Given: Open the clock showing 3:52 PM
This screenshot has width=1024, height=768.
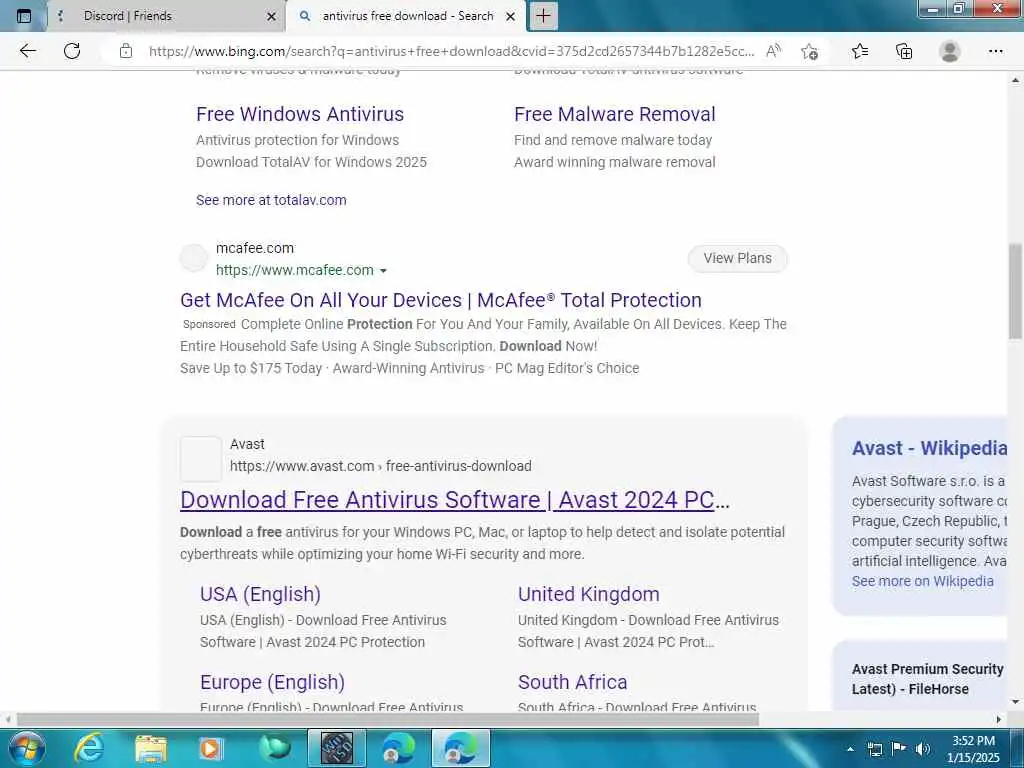Looking at the screenshot, I should pos(973,749).
